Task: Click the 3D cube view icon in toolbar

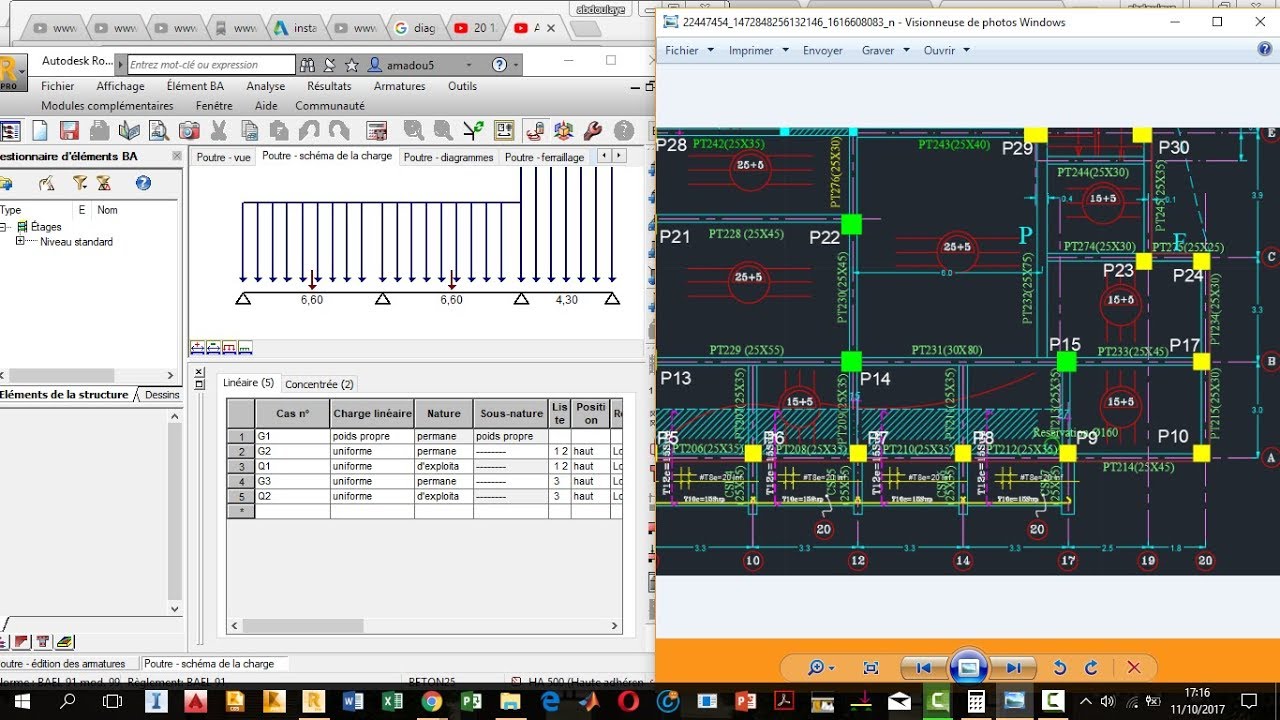Action: [564, 131]
